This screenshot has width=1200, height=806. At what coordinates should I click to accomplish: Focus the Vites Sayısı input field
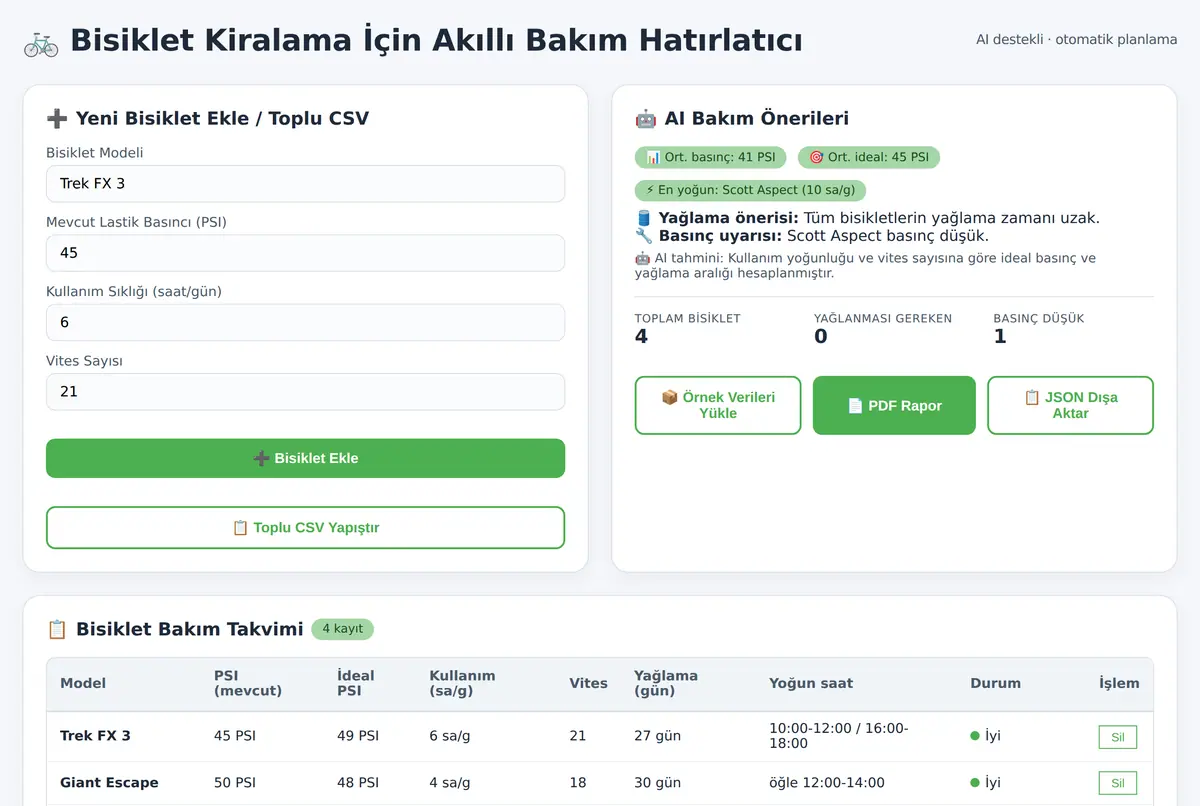point(305,392)
